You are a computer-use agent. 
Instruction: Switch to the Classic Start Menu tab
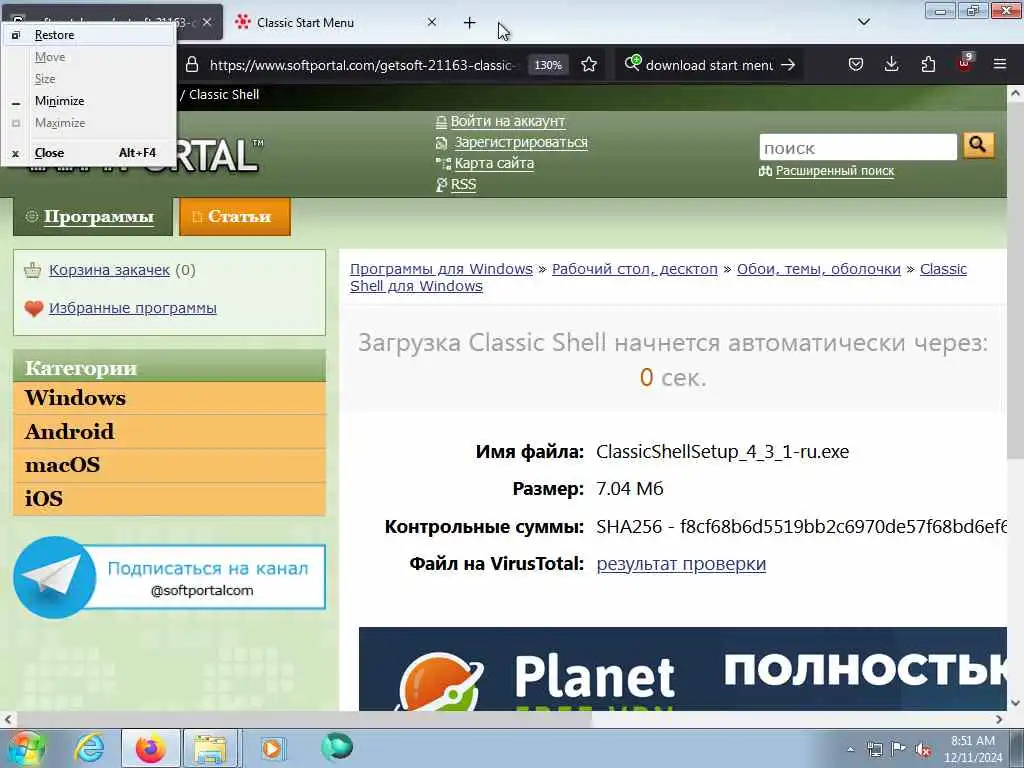305,23
